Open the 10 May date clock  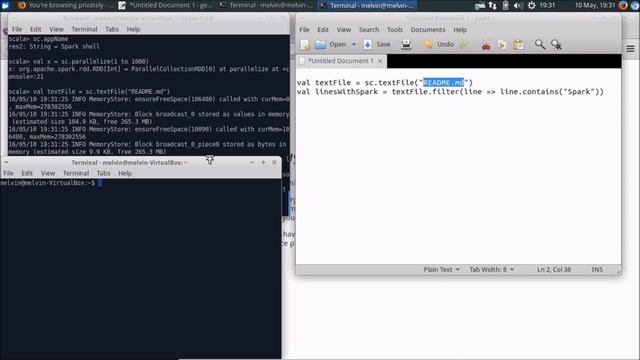pos(595,5)
